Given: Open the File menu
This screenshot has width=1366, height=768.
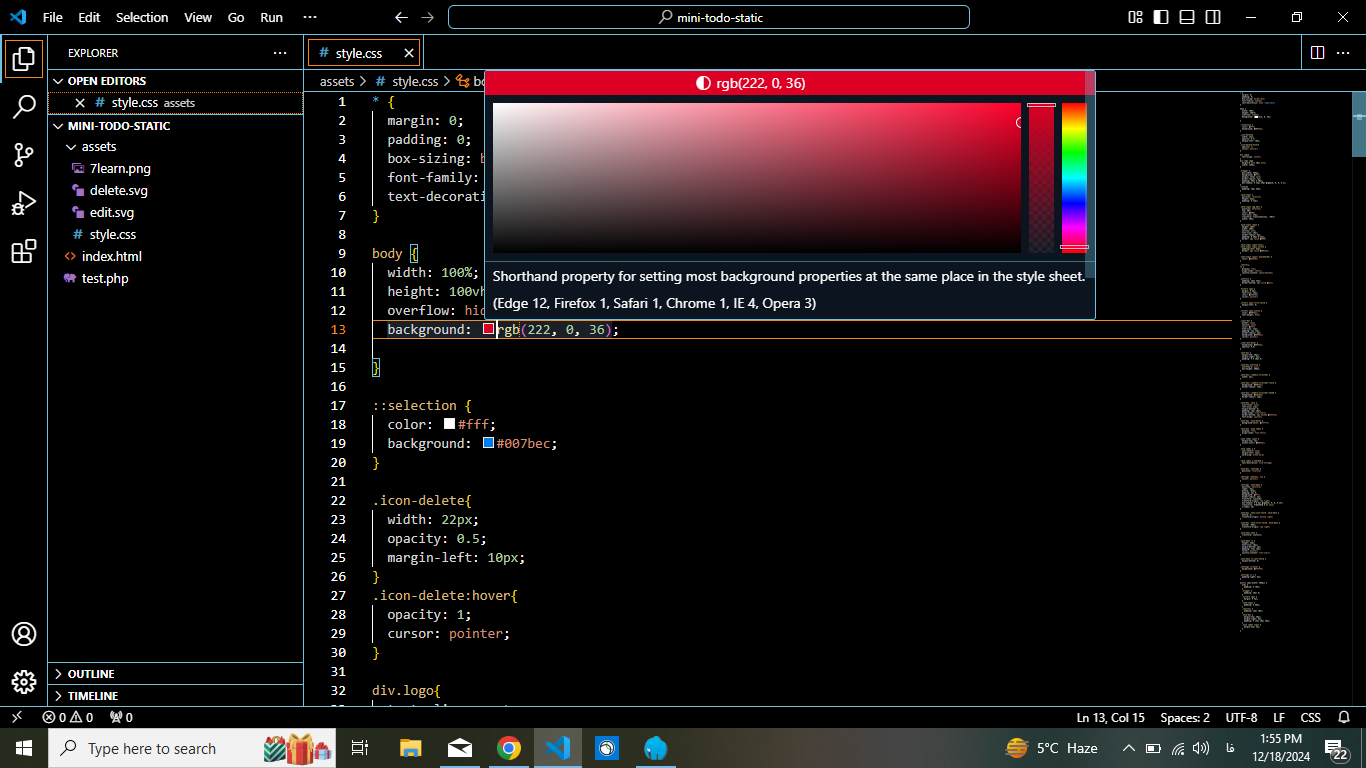Looking at the screenshot, I should point(52,17).
